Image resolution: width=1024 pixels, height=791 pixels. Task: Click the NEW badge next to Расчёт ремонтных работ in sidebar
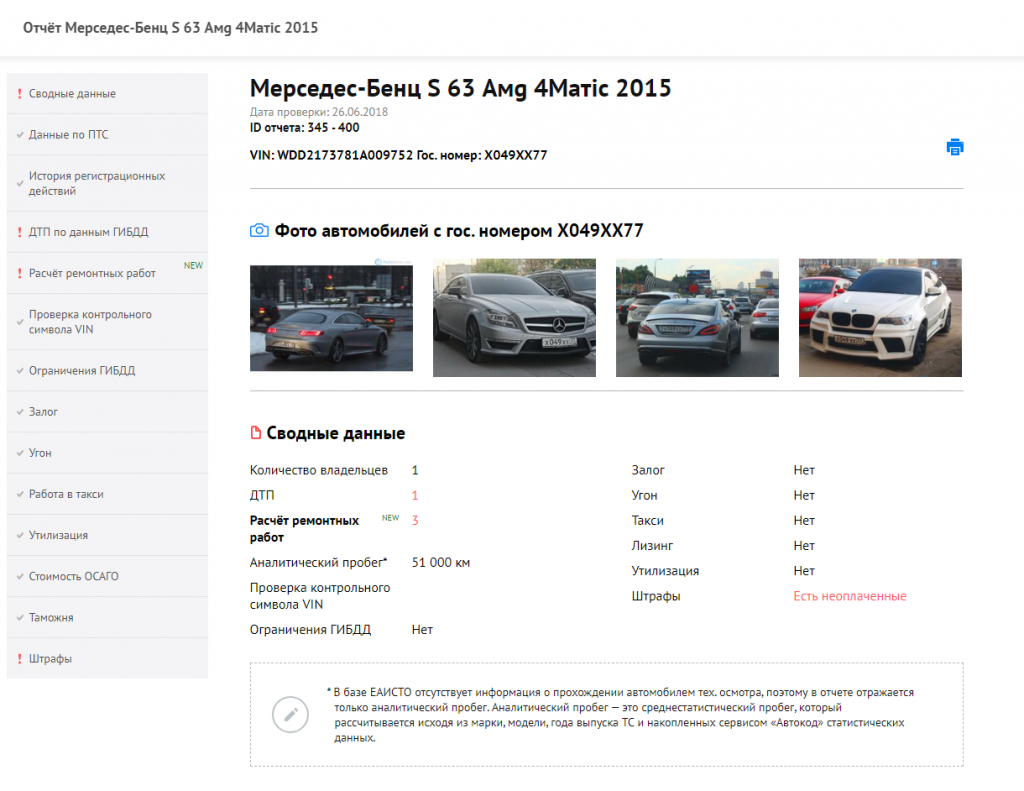pyautogui.click(x=193, y=265)
